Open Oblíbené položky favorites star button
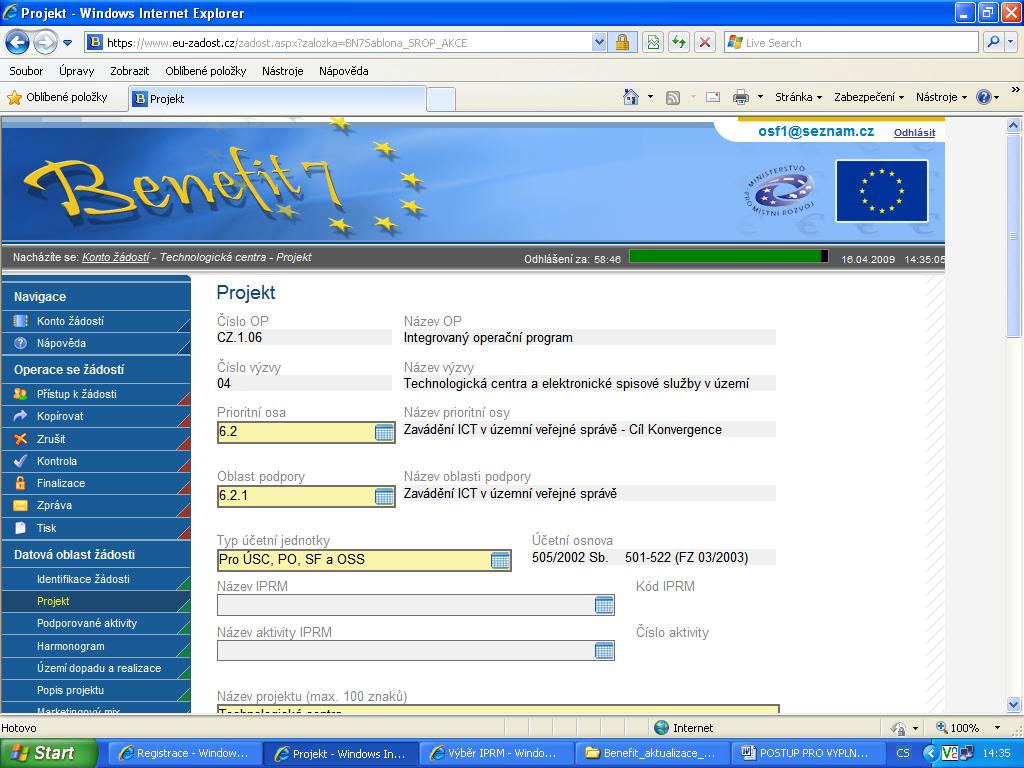 click(x=57, y=97)
